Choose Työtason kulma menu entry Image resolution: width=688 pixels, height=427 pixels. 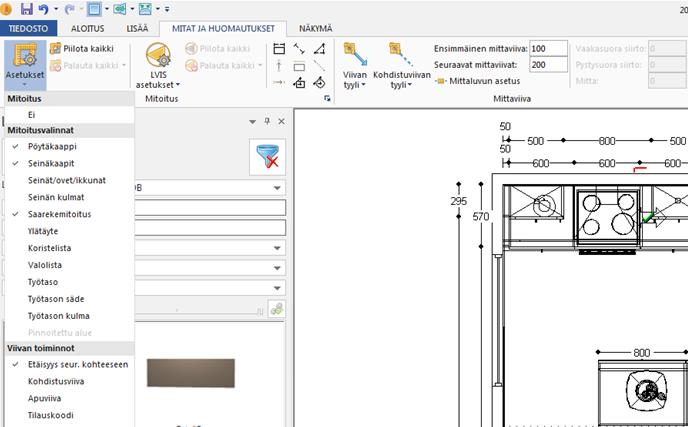pyautogui.click(x=69, y=316)
